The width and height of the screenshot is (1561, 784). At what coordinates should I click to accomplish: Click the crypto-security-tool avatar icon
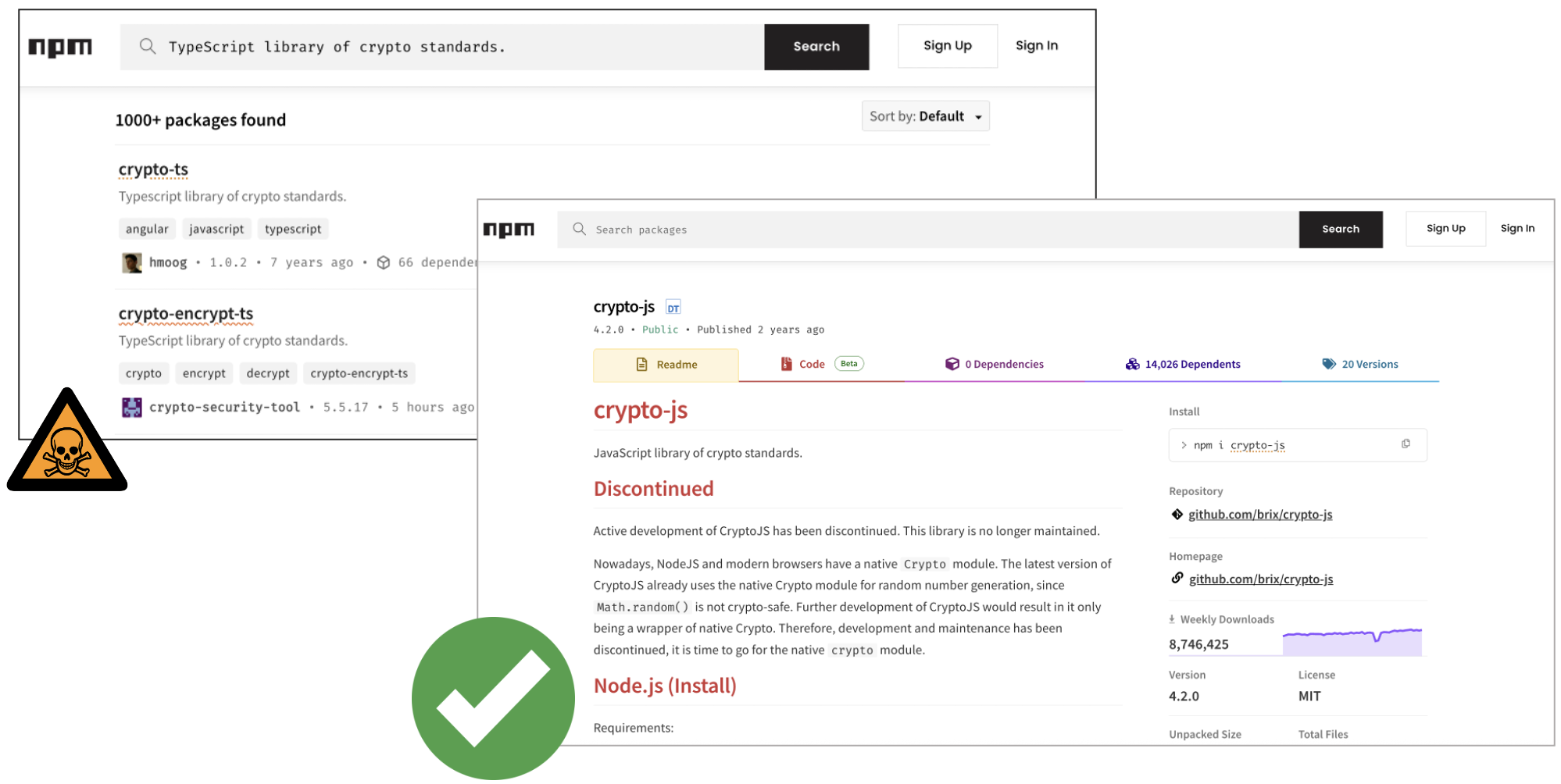coord(132,407)
